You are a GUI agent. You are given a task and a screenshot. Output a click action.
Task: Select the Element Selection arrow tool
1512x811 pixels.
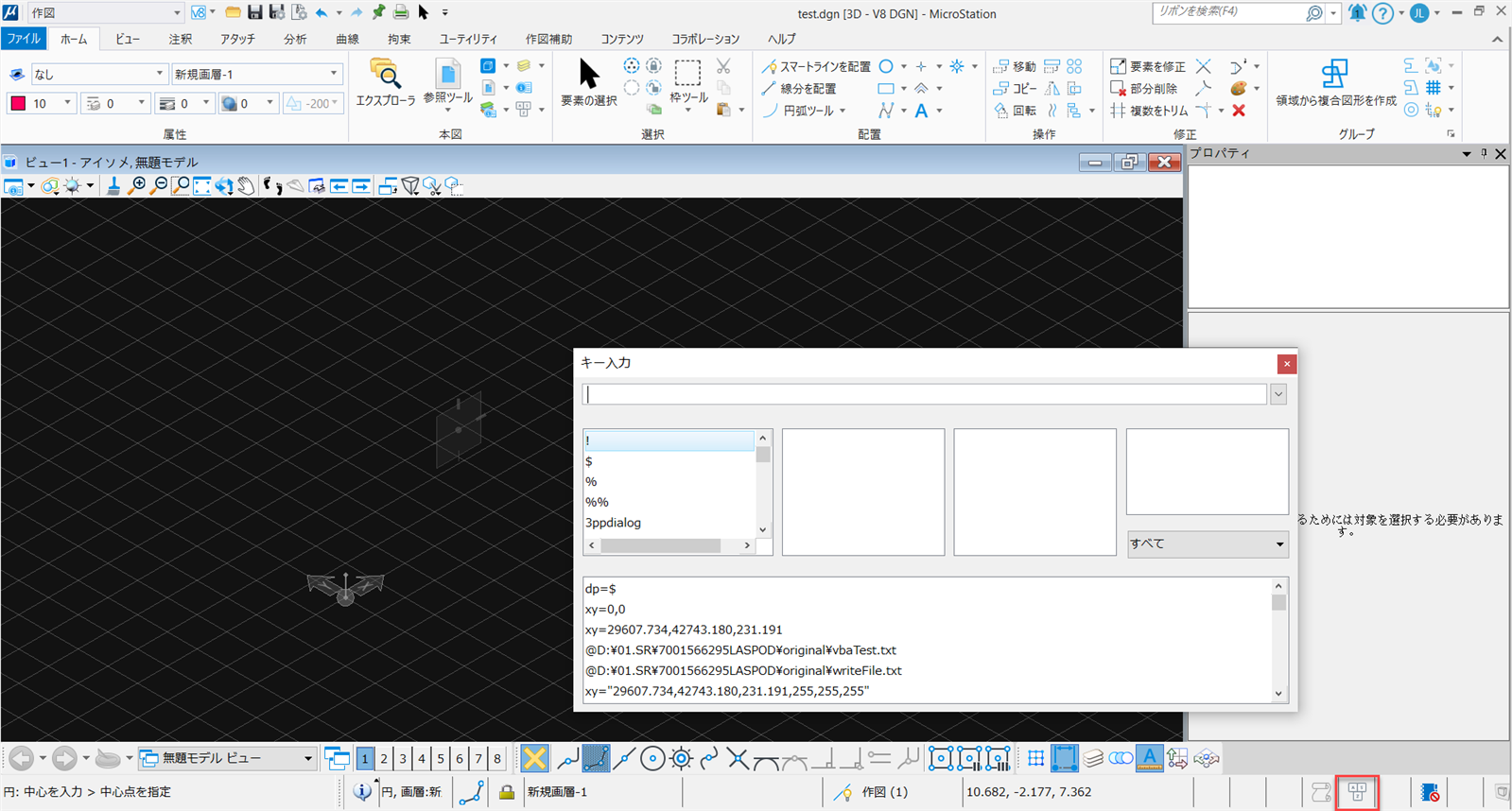click(589, 81)
